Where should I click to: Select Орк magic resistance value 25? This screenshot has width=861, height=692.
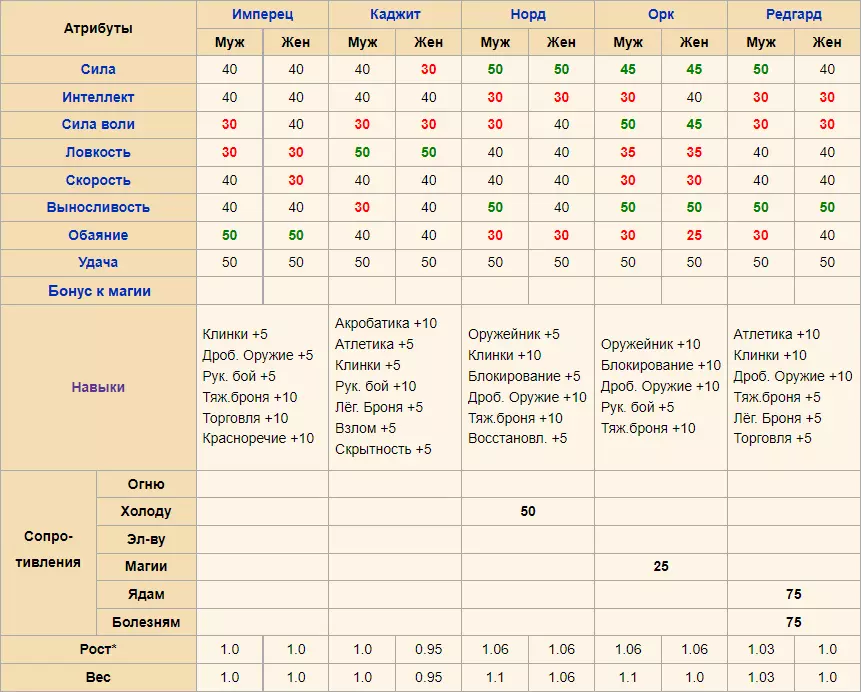pyautogui.click(x=661, y=566)
